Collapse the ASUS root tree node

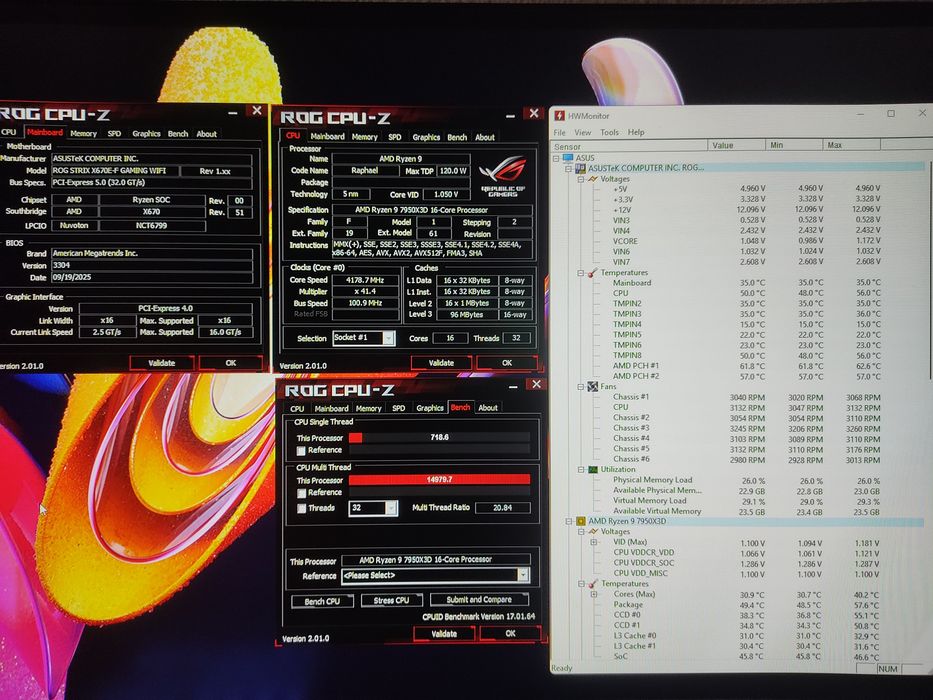tap(556, 158)
